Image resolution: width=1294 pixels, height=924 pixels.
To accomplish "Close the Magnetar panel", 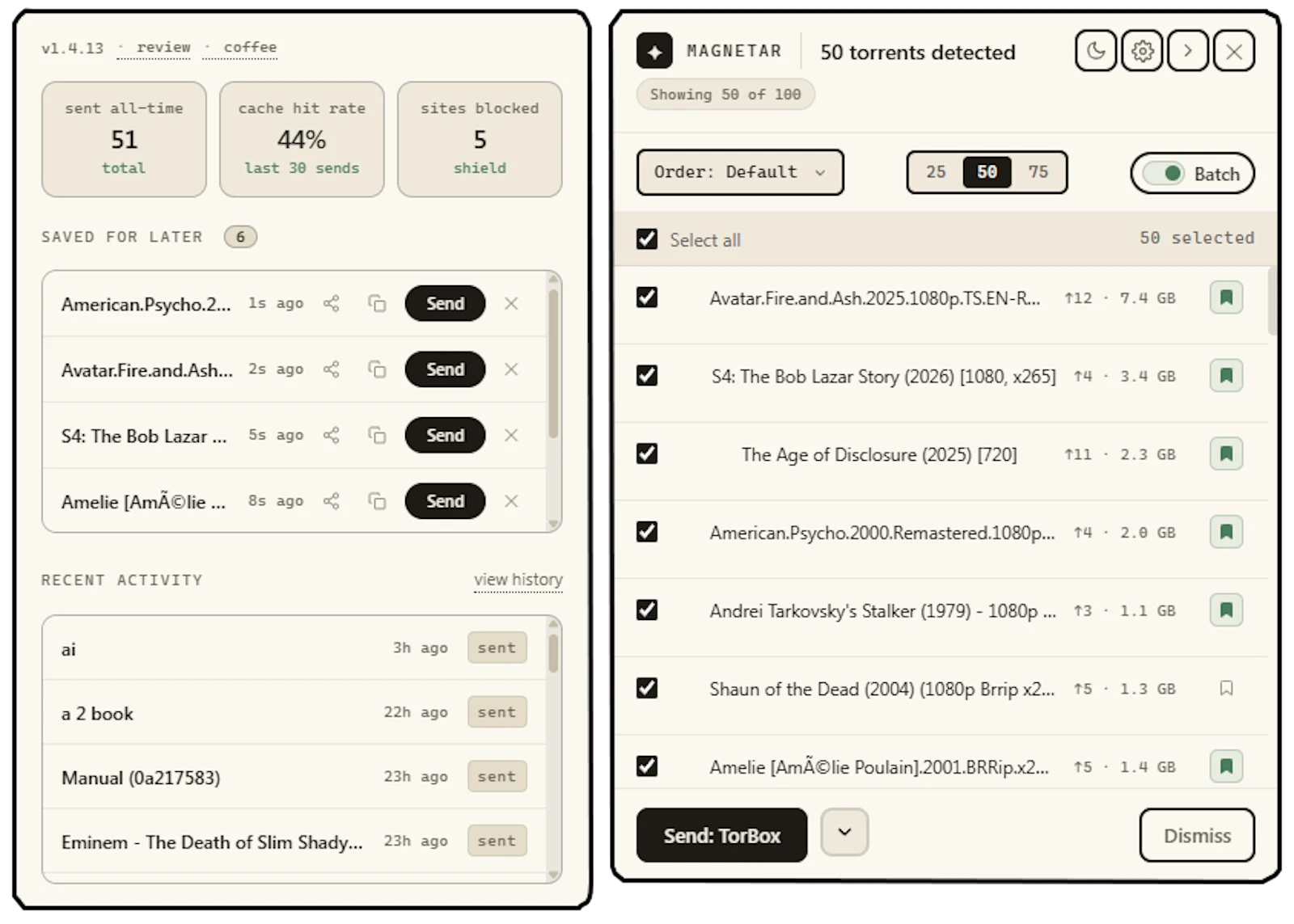I will tap(1234, 51).
